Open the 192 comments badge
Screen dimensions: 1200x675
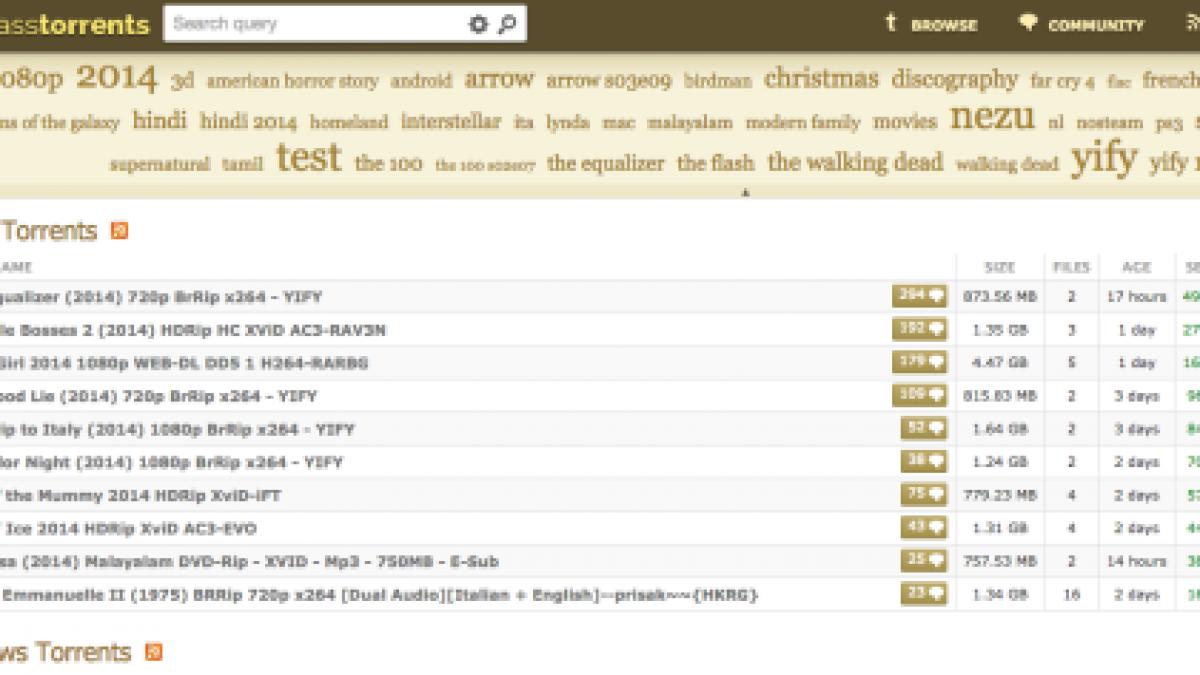click(x=919, y=329)
